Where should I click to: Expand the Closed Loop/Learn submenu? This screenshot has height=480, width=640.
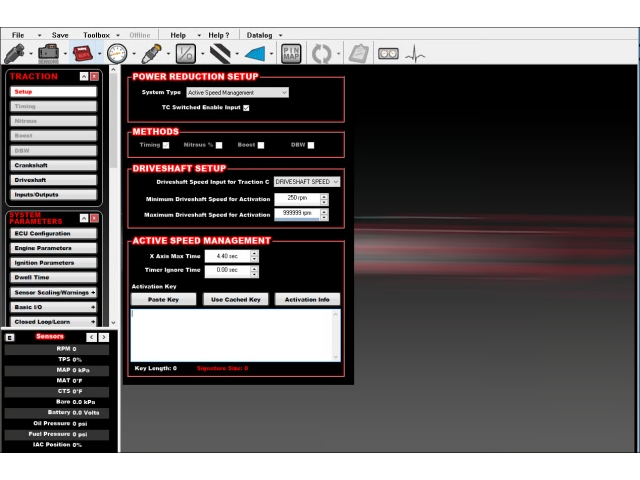[53, 322]
